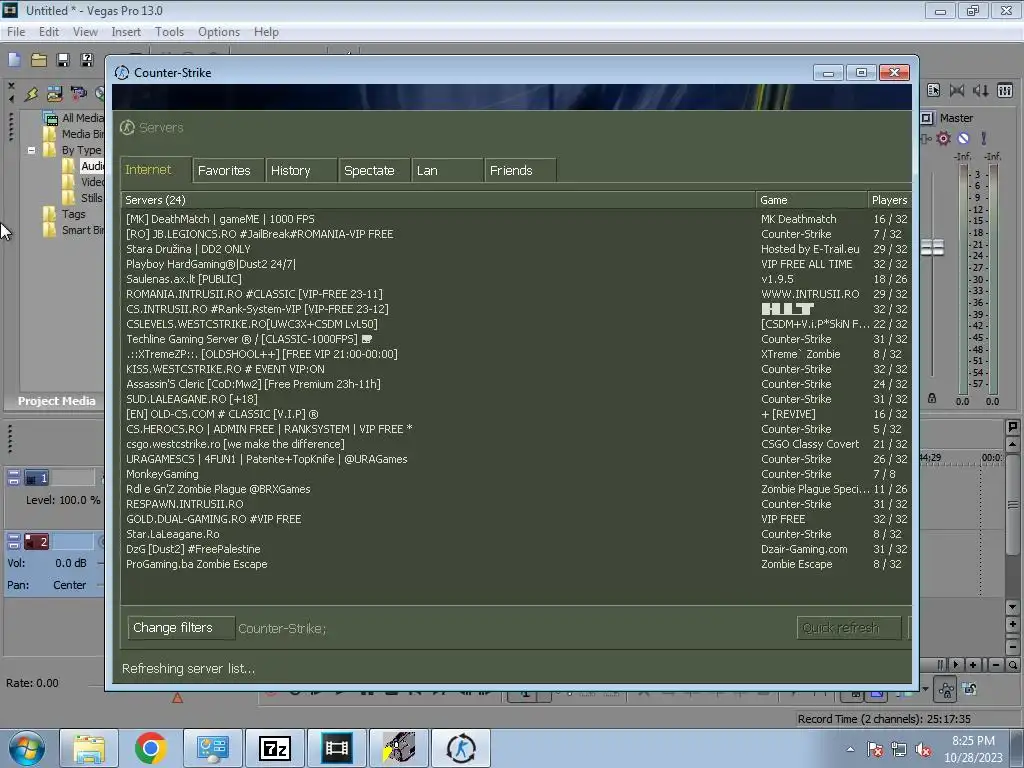Open 7-Zip from the taskbar

click(274, 748)
